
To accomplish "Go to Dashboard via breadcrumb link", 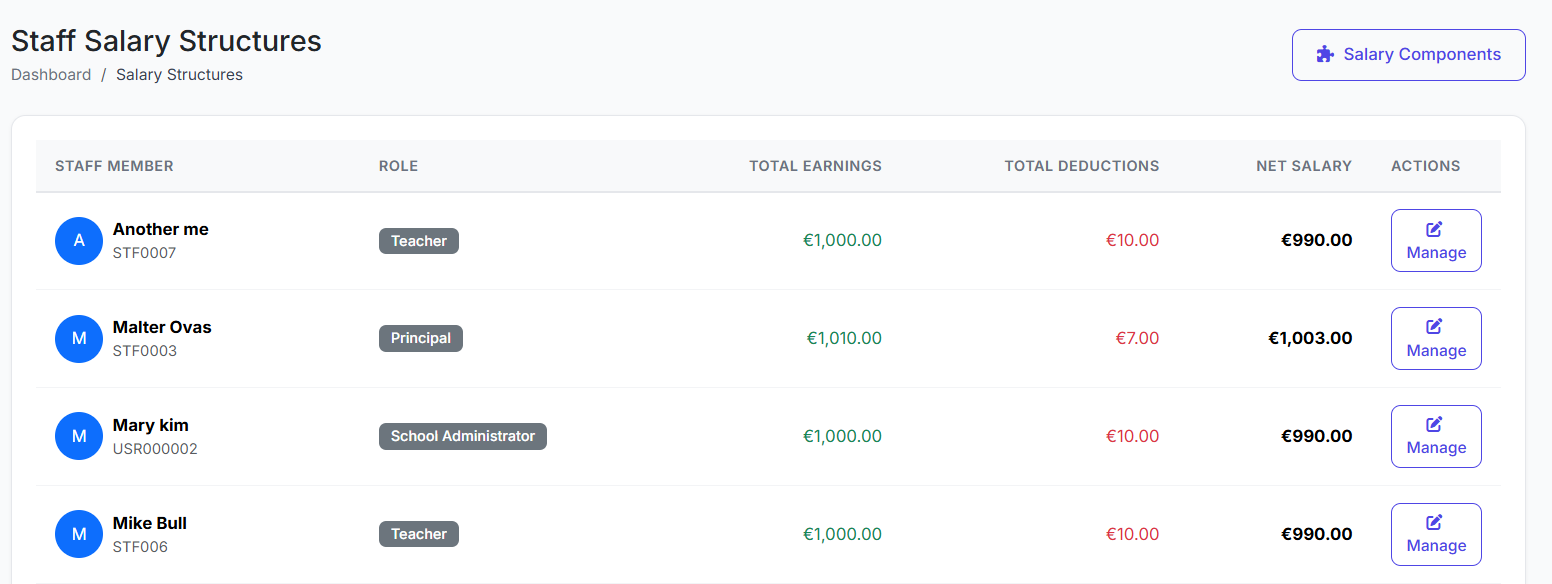I will (x=51, y=75).
